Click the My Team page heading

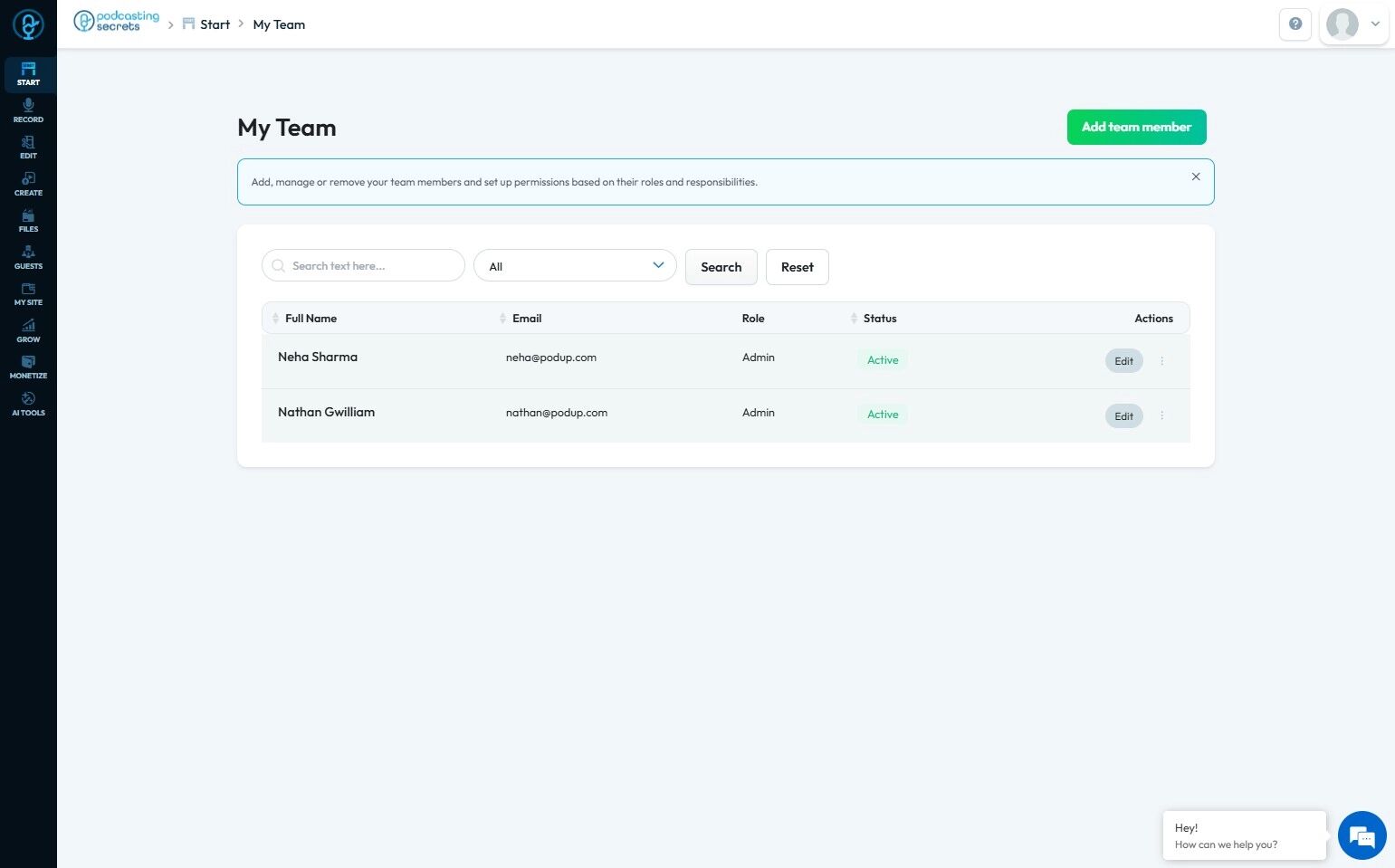tap(287, 128)
